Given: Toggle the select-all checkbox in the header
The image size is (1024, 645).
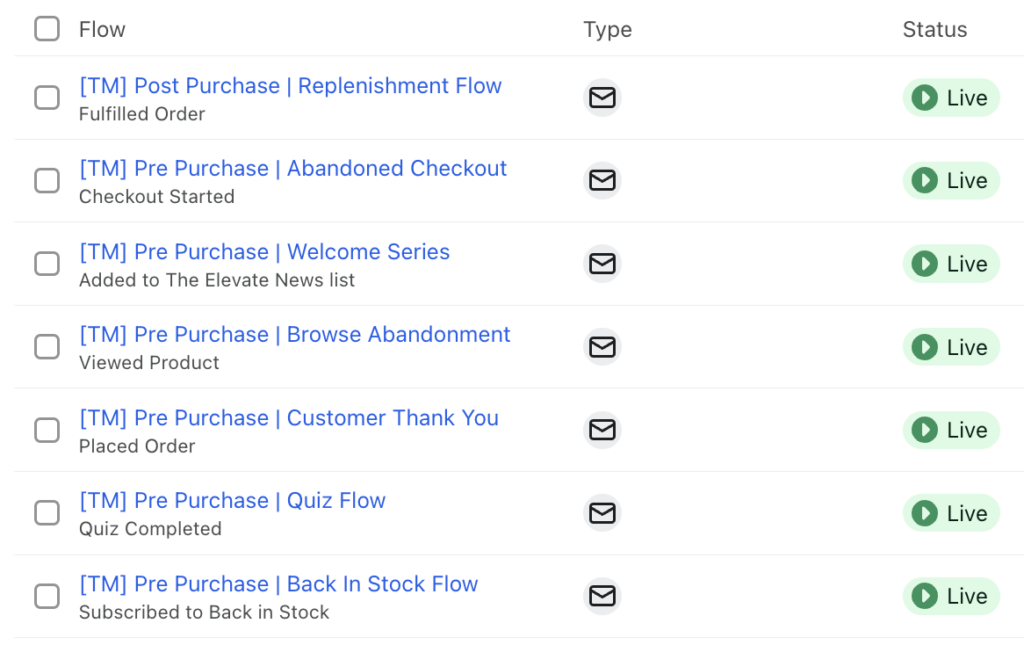Looking at the screenshot, I should tap(47, 29).
